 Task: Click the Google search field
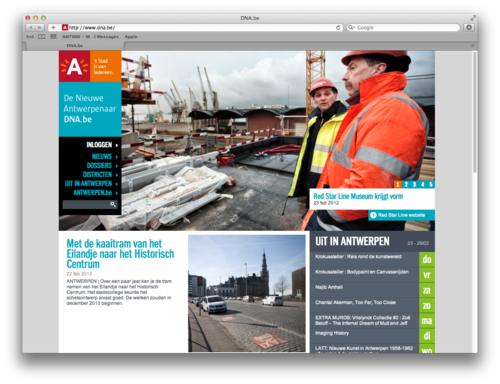point(403,28)
